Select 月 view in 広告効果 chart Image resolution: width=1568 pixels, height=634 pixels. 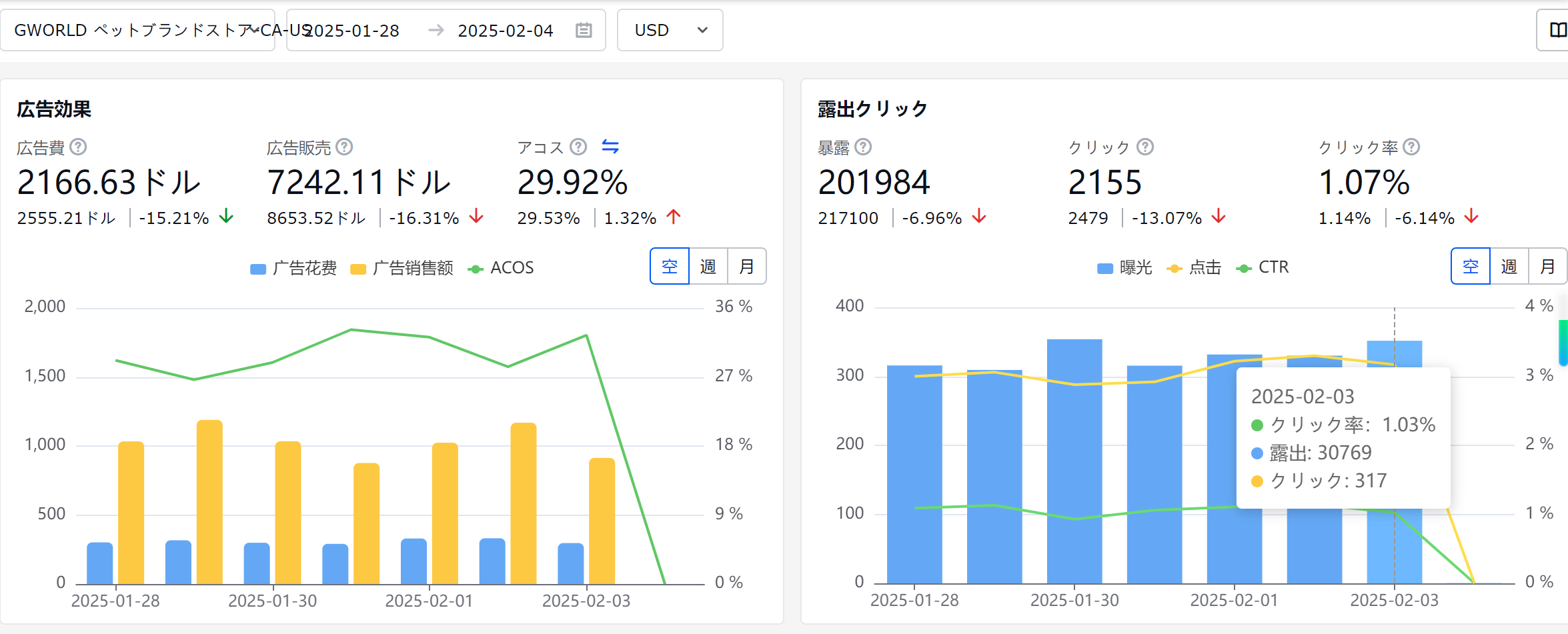click(x=747, y=267)
